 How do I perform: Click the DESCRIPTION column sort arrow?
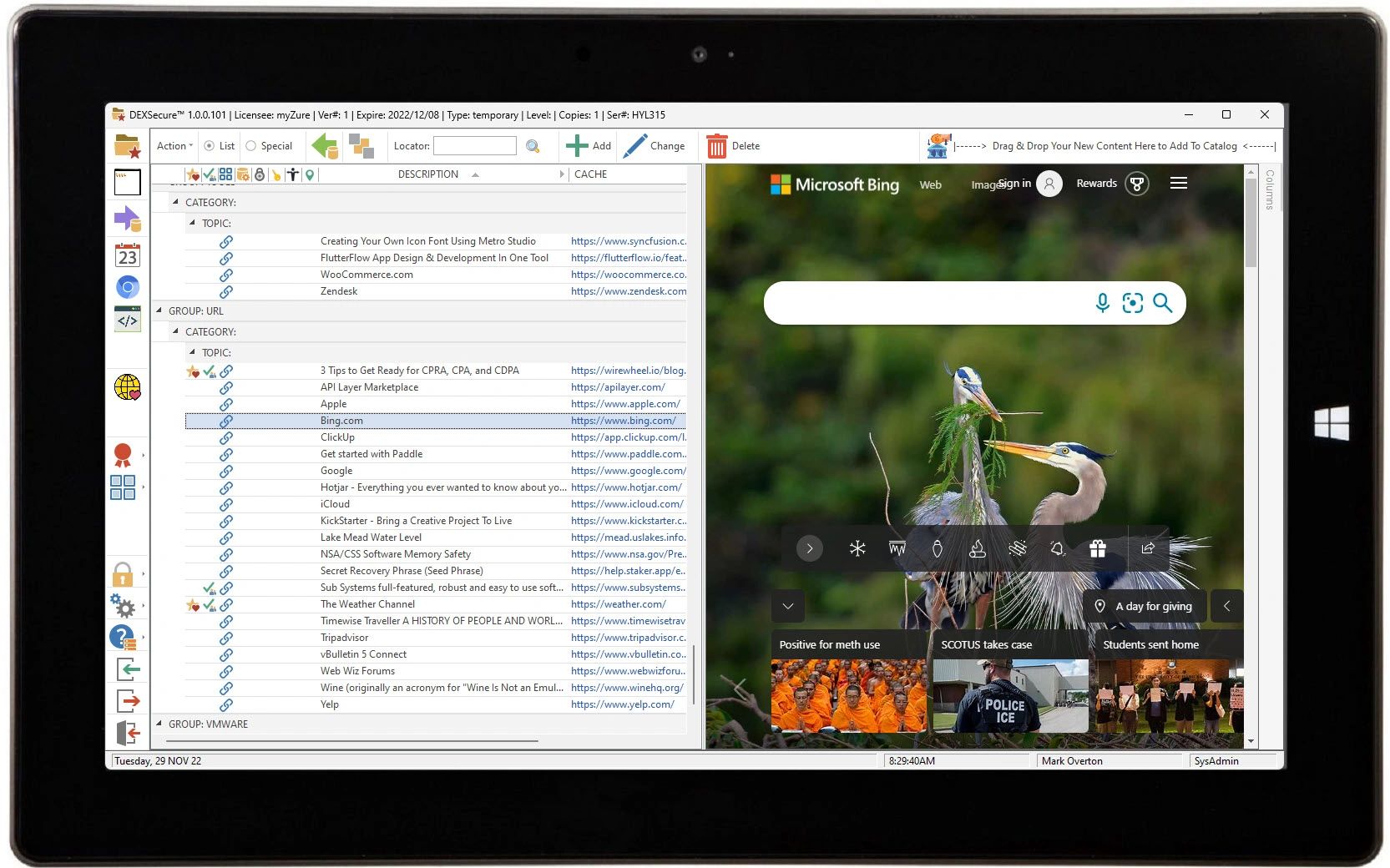[x=475, y=174]
